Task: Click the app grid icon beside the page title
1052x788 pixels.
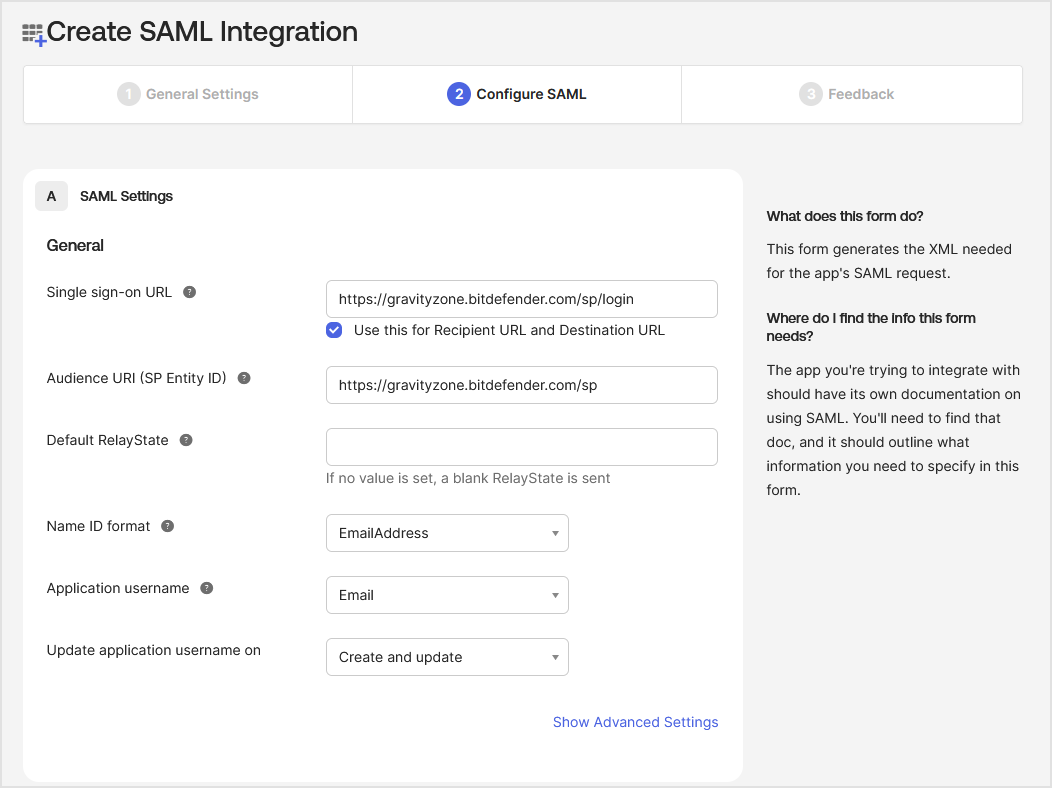Action: pos(34,34)
